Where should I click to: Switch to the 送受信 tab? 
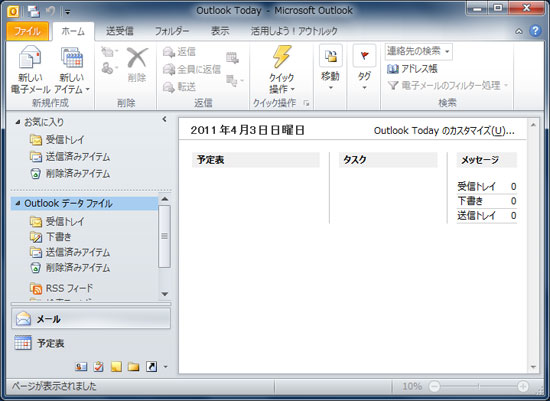point(120,31)
